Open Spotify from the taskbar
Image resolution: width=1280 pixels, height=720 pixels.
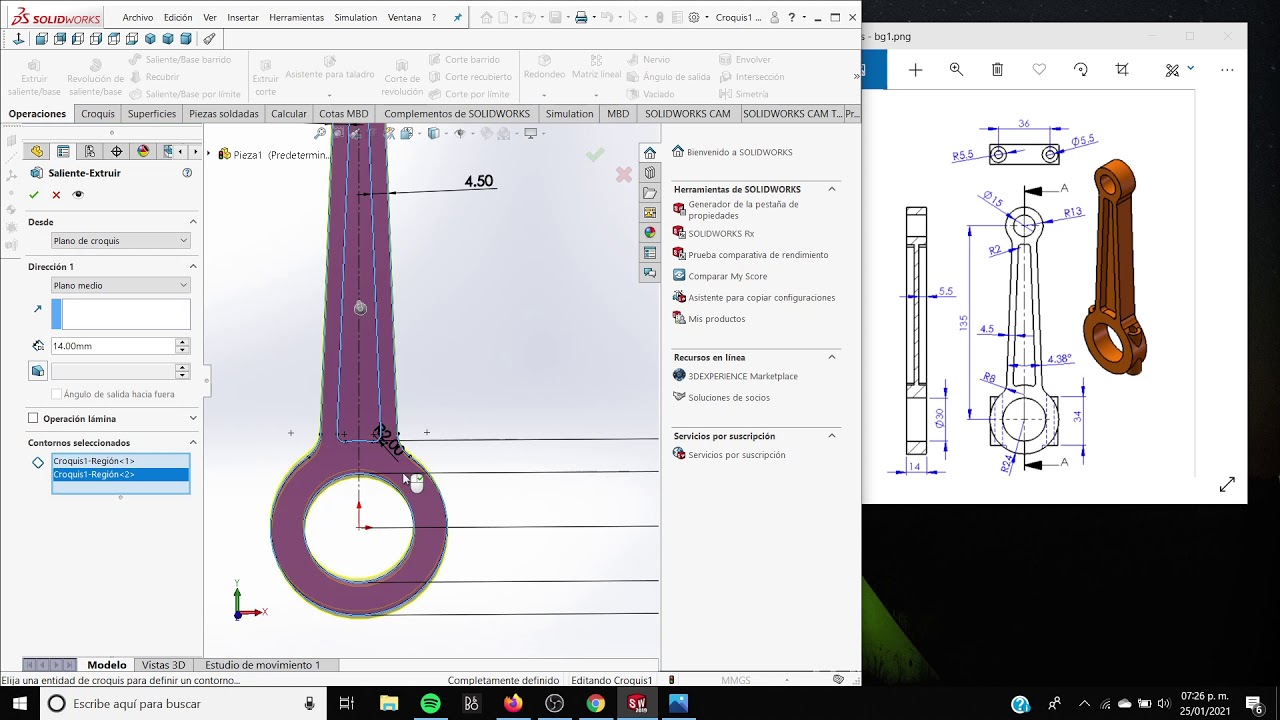pos(431,703)
